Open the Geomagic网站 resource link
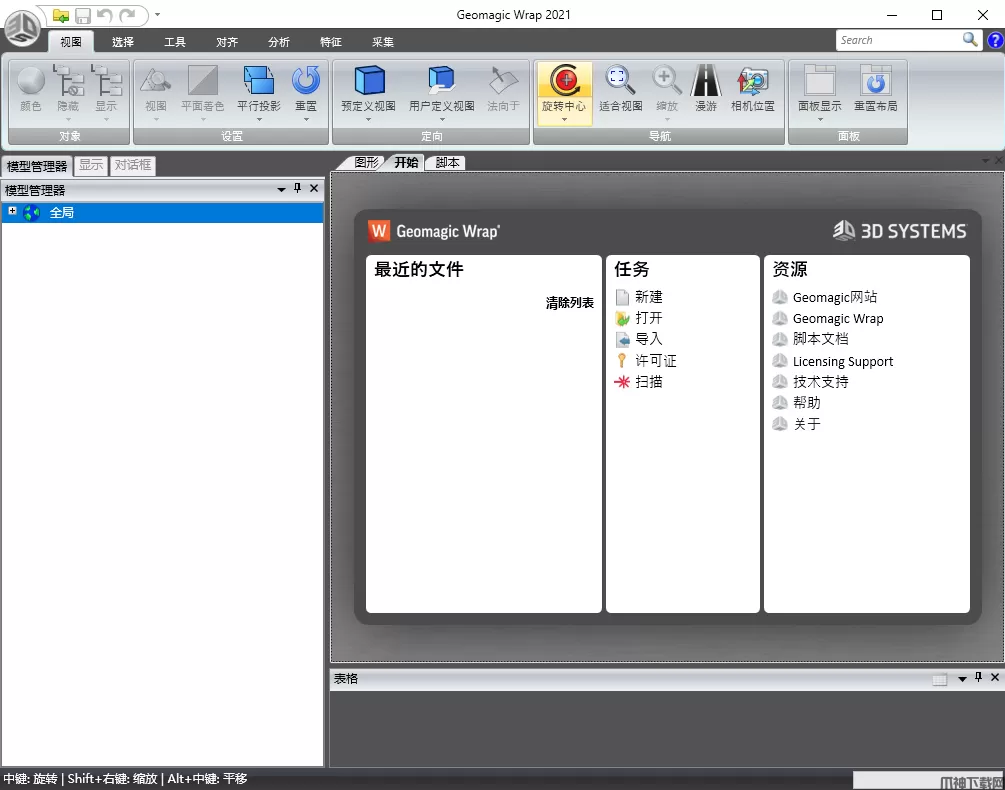The height and width of the screenshot is (790, 1005). pos(834,297)
